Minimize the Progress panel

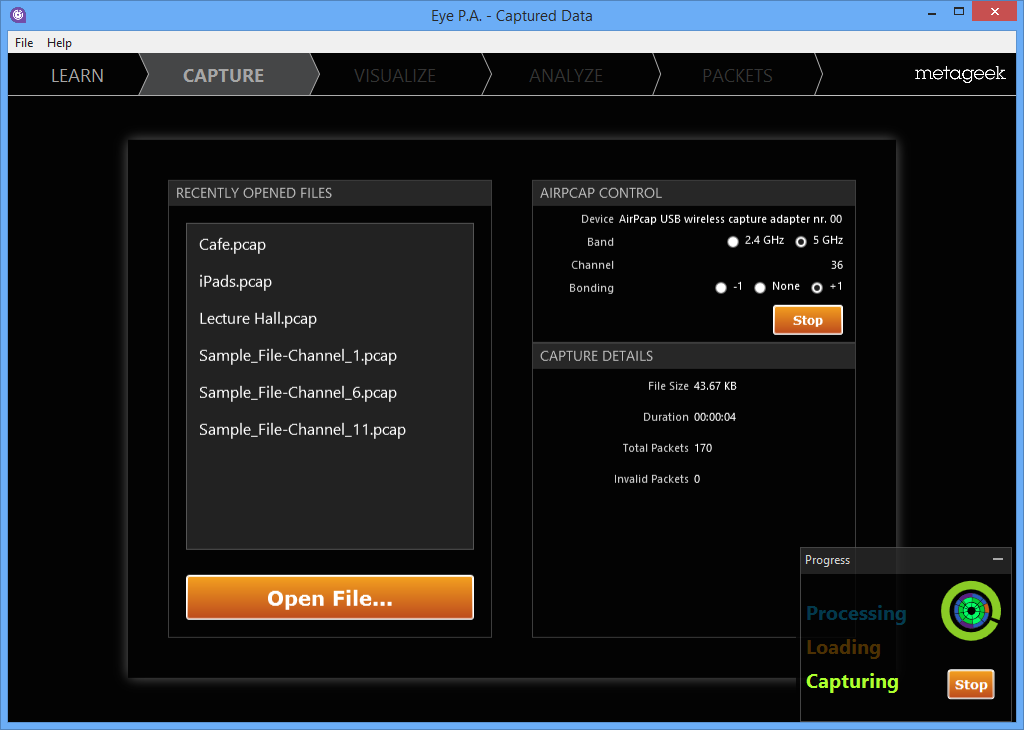998,560
